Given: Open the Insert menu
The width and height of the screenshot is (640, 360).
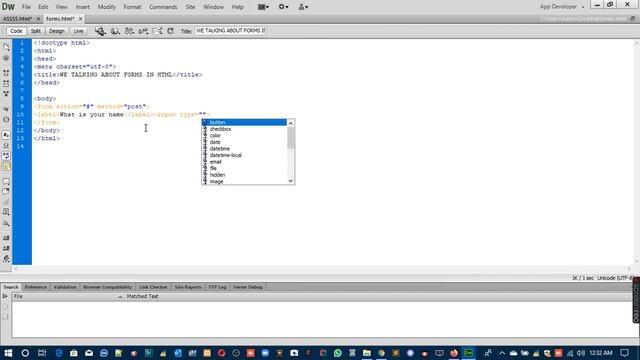Looking at the screenshot, I should [82, 7].
